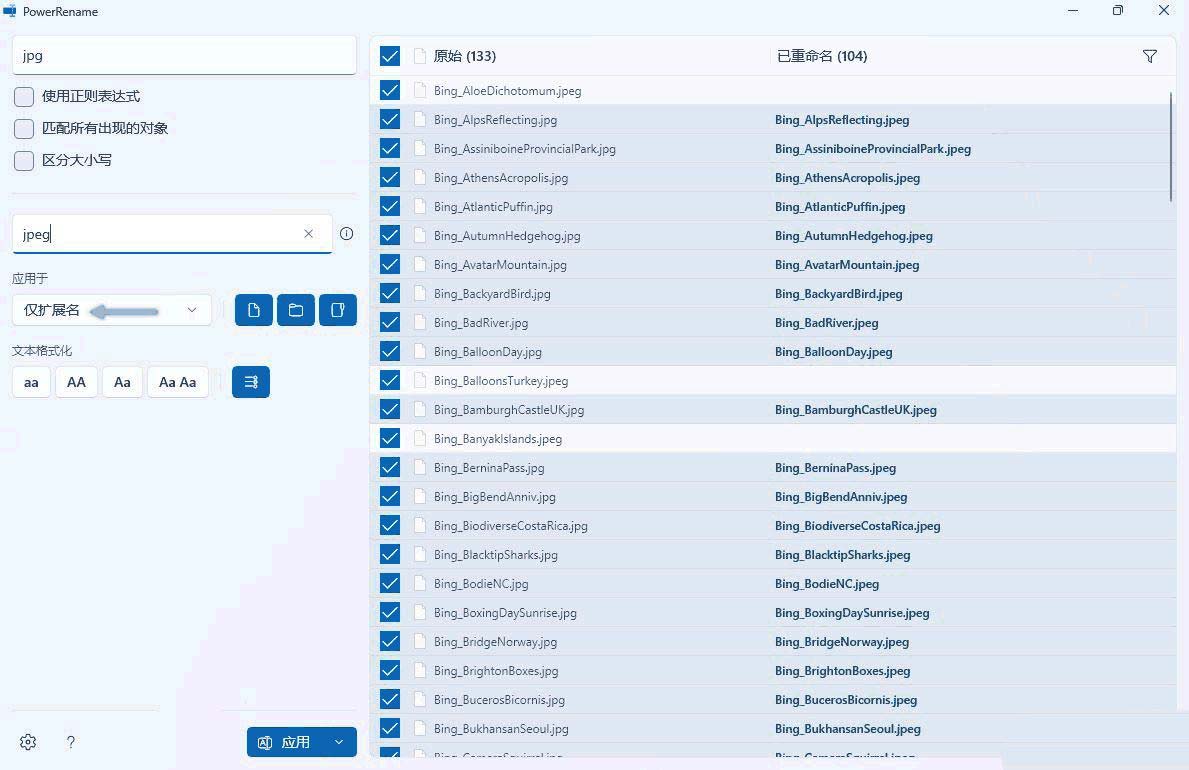Toggle the enumerate items icon button
Screen dimensions: 1189x770
(x=251, y=382)
